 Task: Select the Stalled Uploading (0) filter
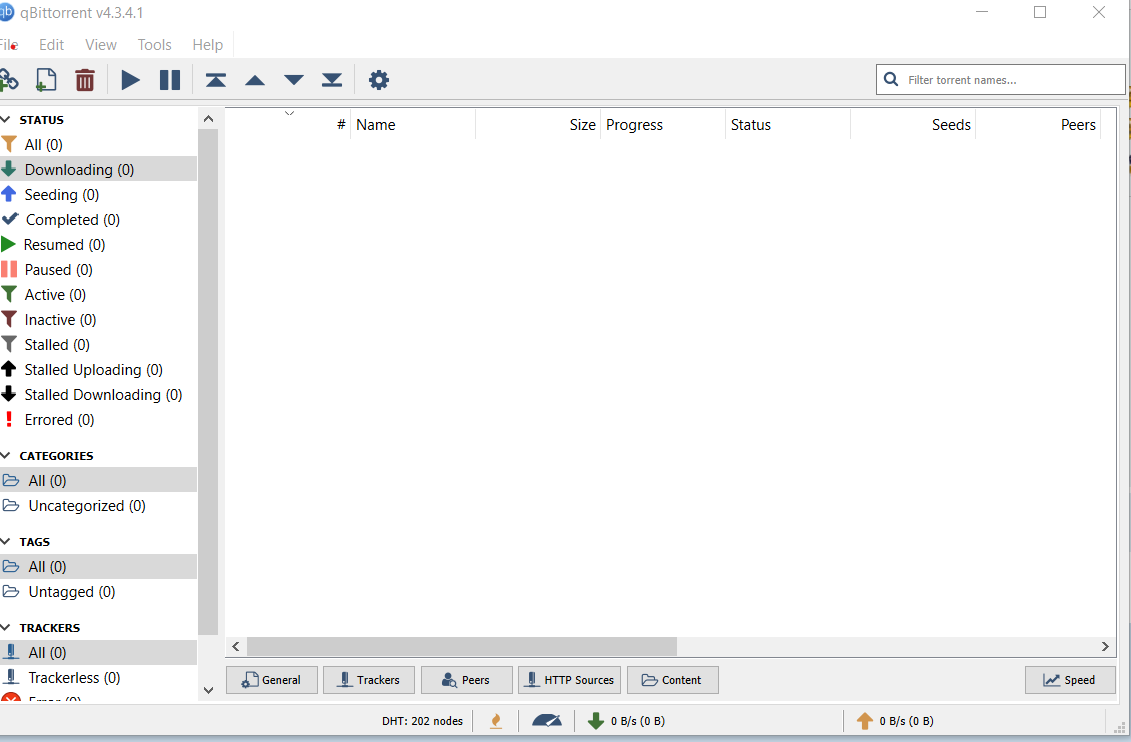[98, 369]
